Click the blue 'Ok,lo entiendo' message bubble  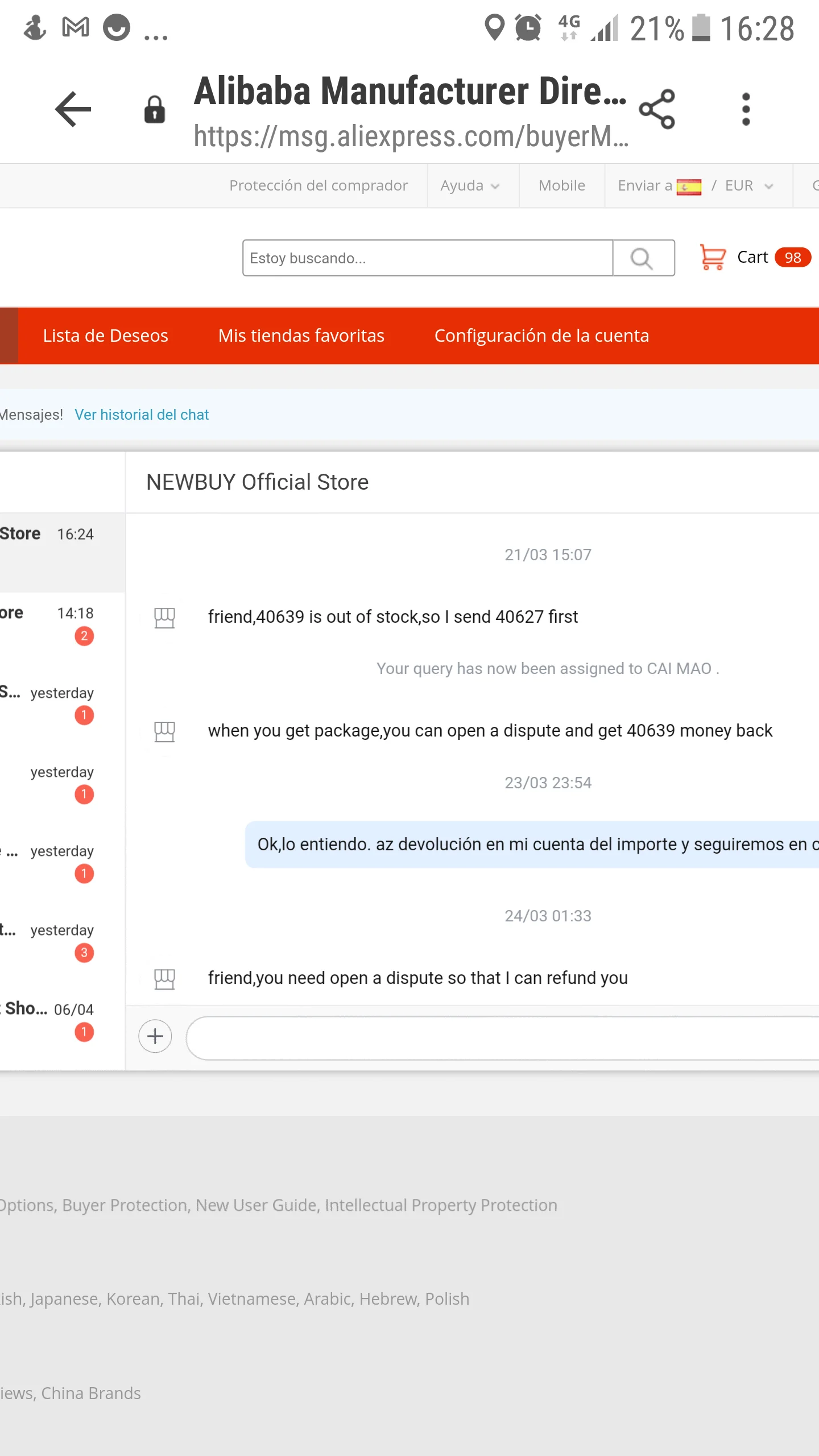tap(532, 845)
